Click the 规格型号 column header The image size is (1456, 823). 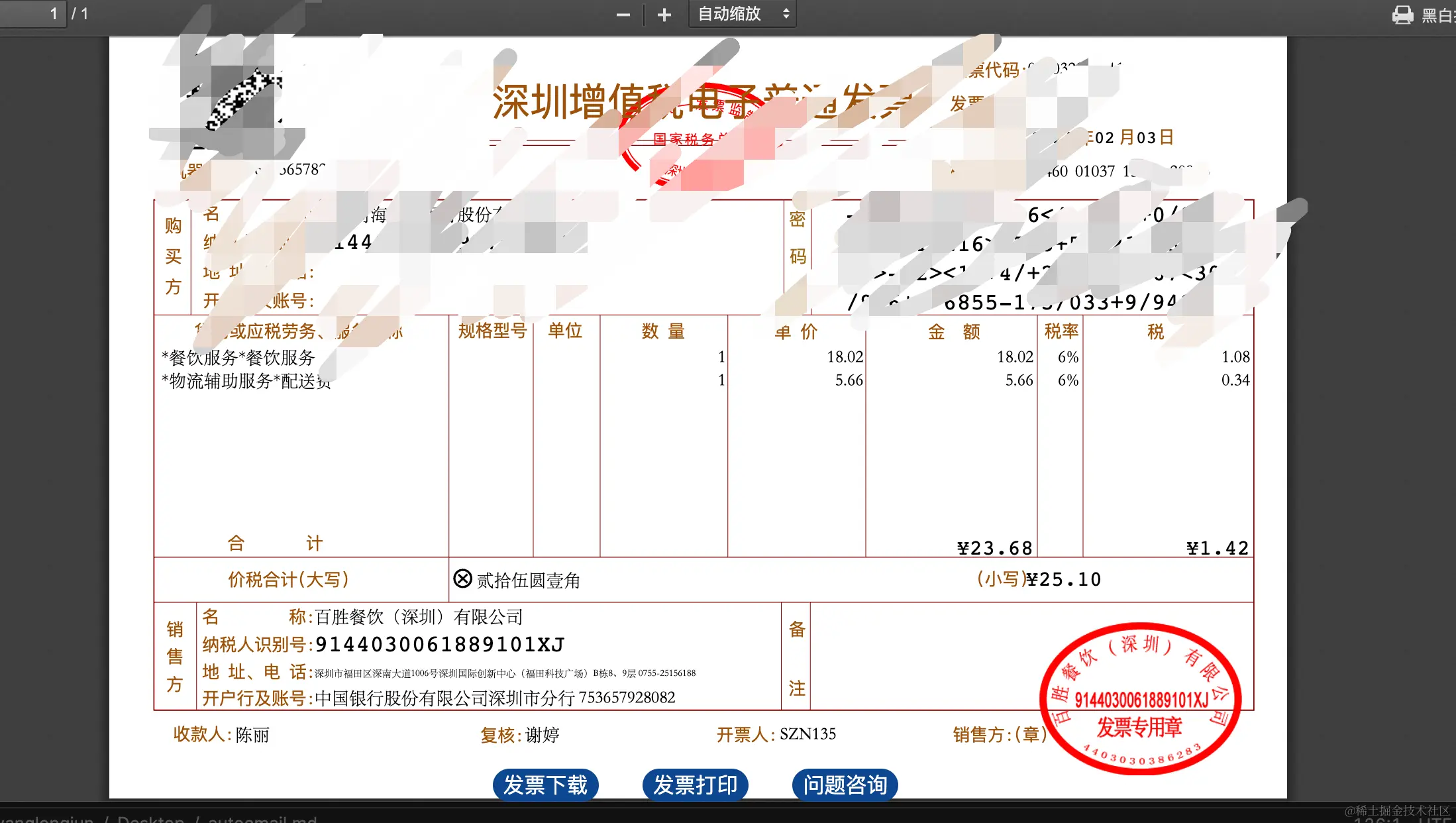point(492,330)
